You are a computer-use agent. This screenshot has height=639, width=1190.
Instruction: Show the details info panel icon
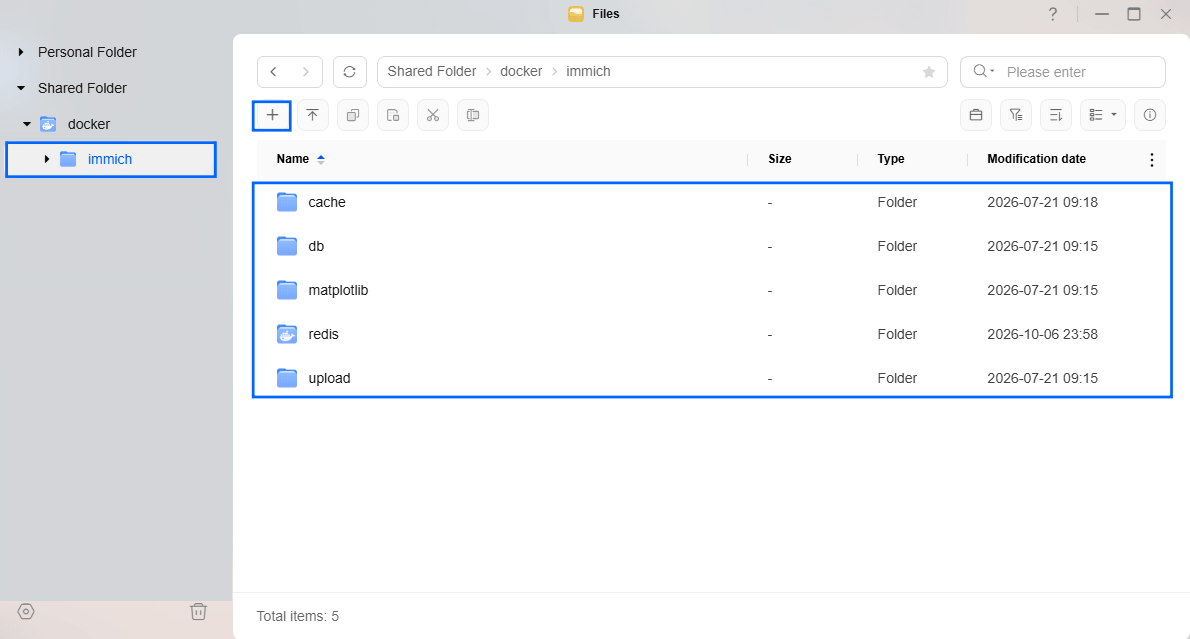tap(1150, 115)
